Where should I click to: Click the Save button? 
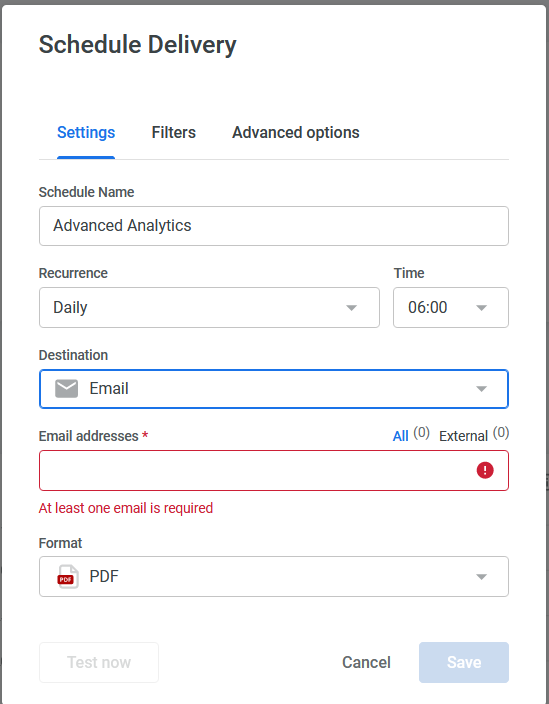[464, 662]
